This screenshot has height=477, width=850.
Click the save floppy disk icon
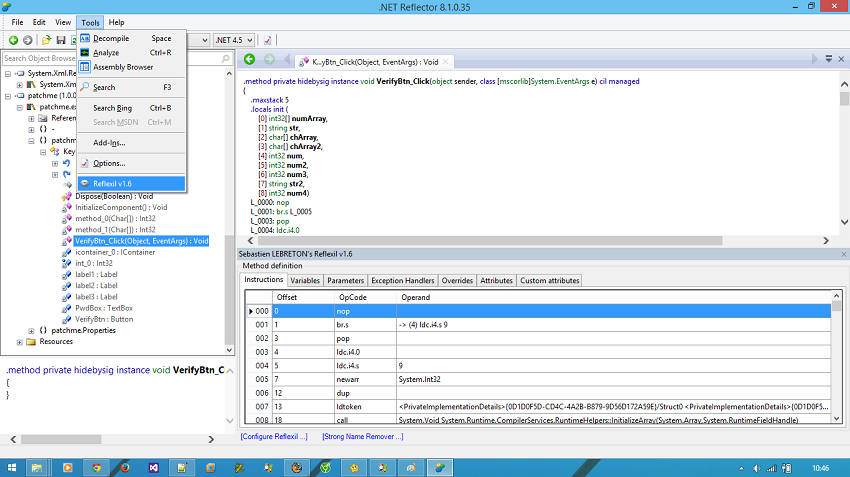[x=61, y=40]
